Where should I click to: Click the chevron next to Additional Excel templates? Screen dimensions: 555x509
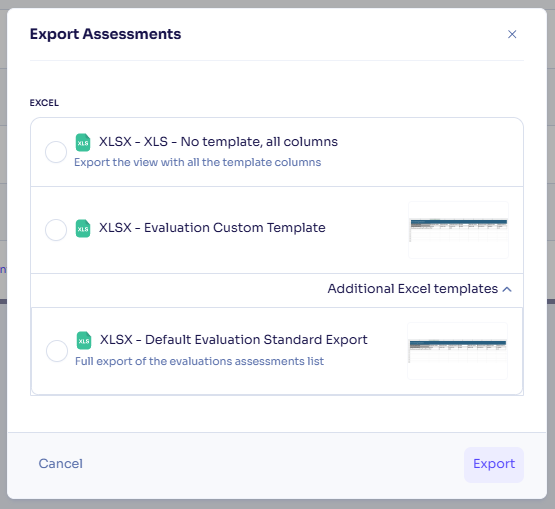point(507,290)
